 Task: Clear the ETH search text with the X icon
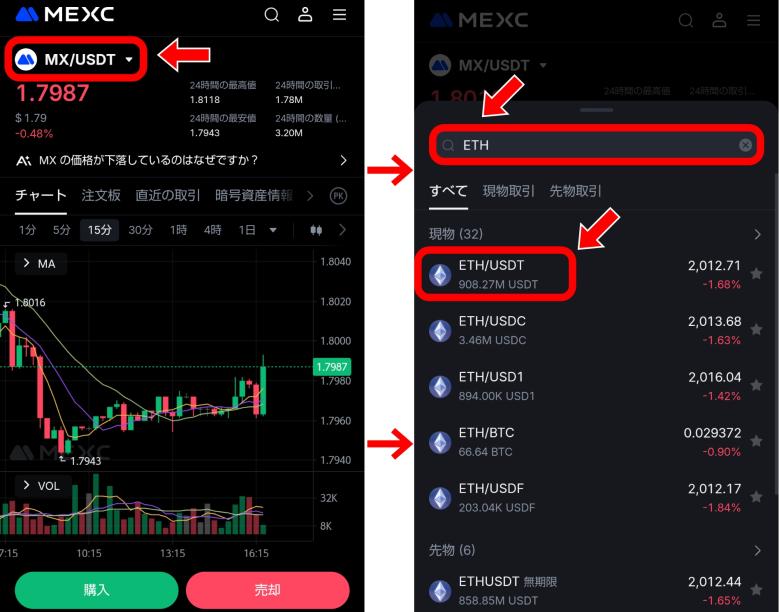click(745, 145)
